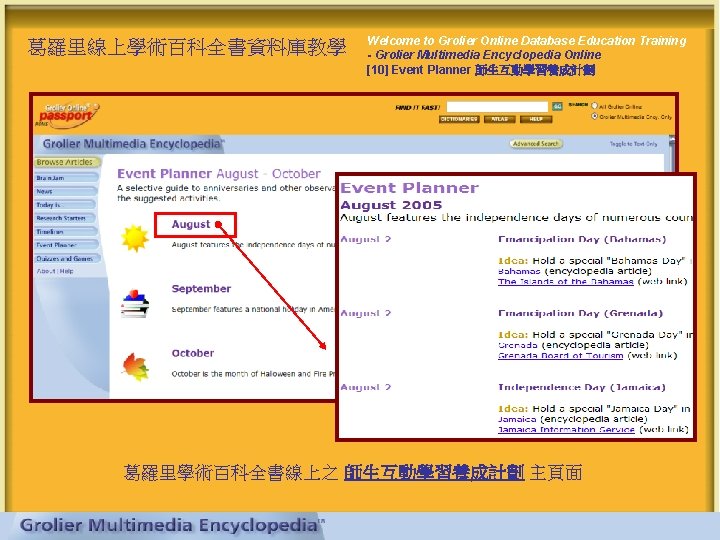Open Quizzes and Games in sidebar
Viewport: 720px width, 540px height.
(x=66, y=259)
